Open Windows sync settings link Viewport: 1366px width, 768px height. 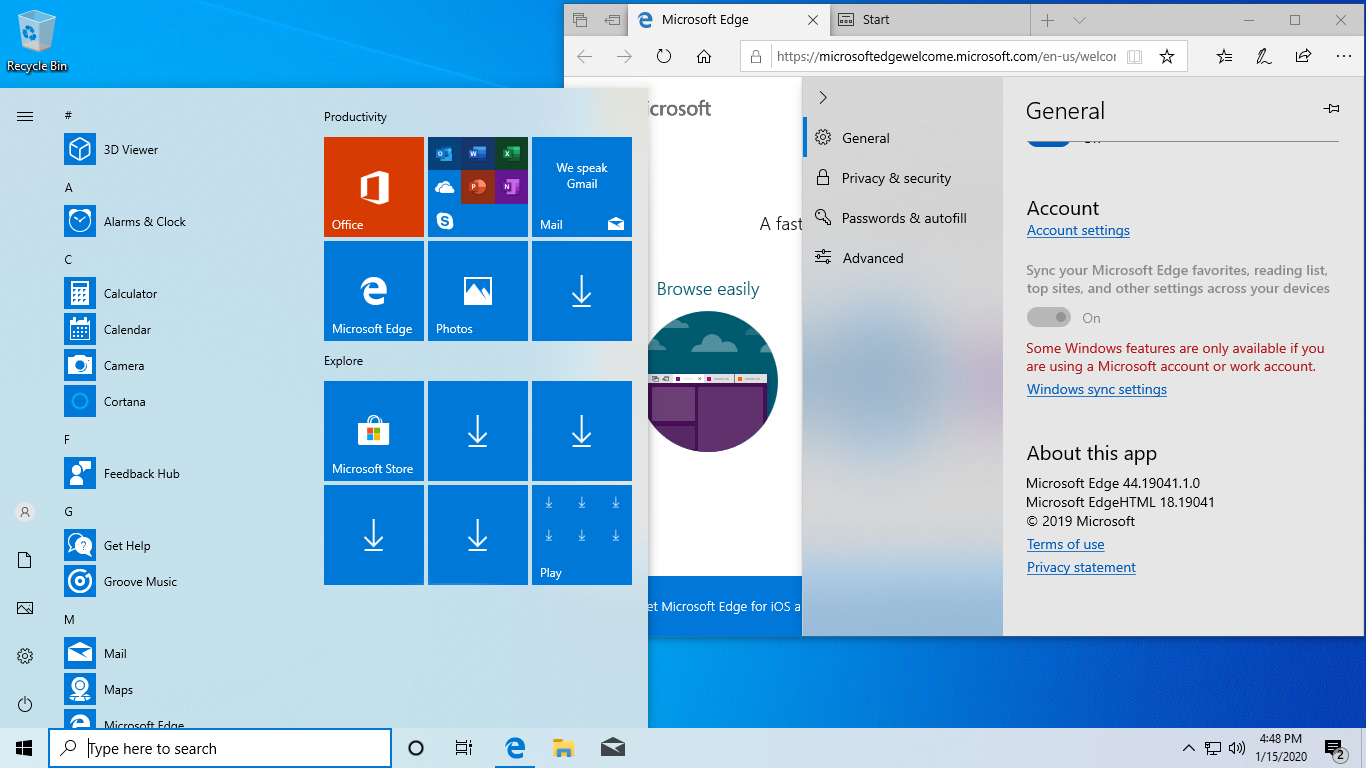pos(1097,389)
